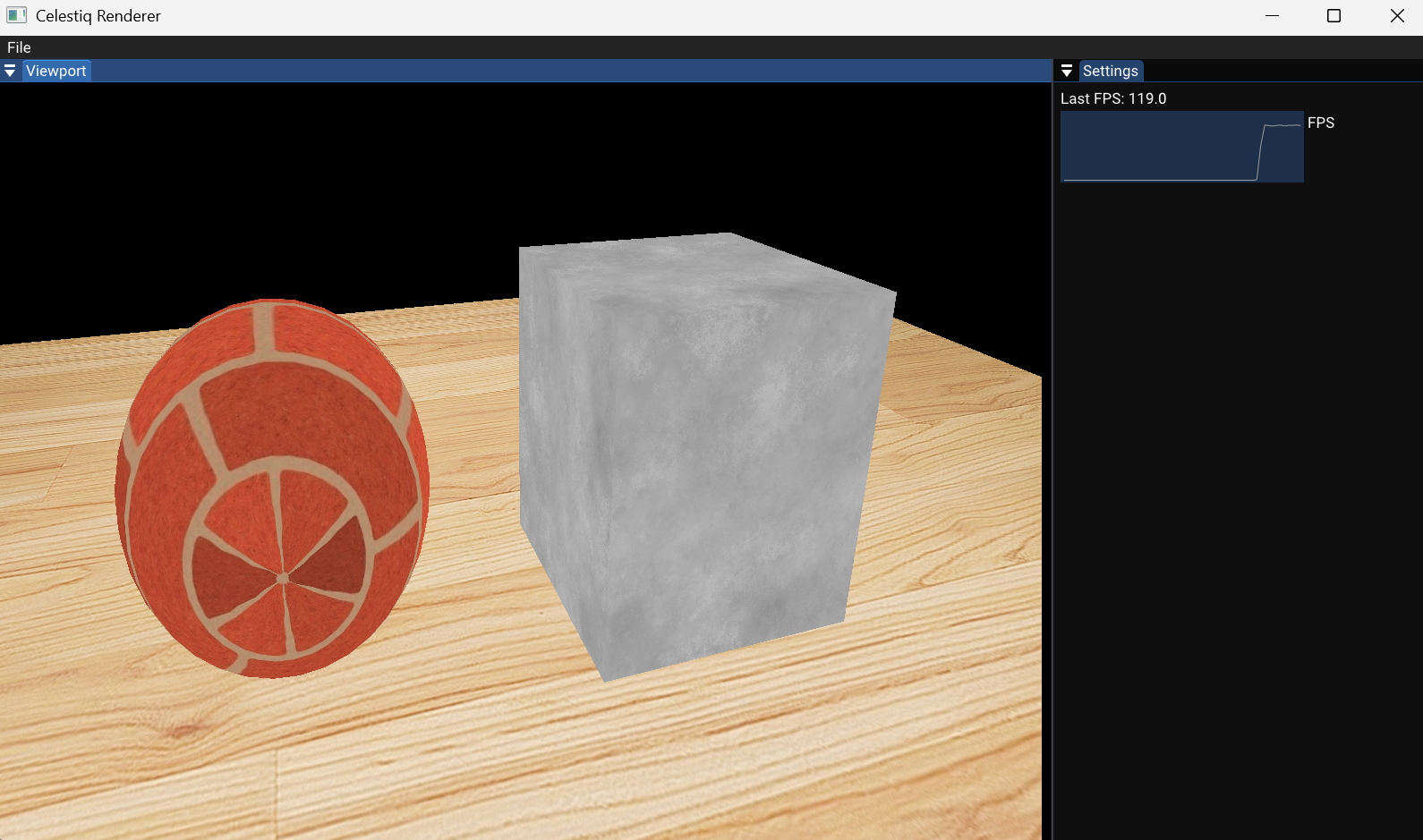Minimize the Celestiq Renderer window
Image resolution: width=1423 pixels, height=840 pixels.
pyautogui.click(x=1272, y=15)
